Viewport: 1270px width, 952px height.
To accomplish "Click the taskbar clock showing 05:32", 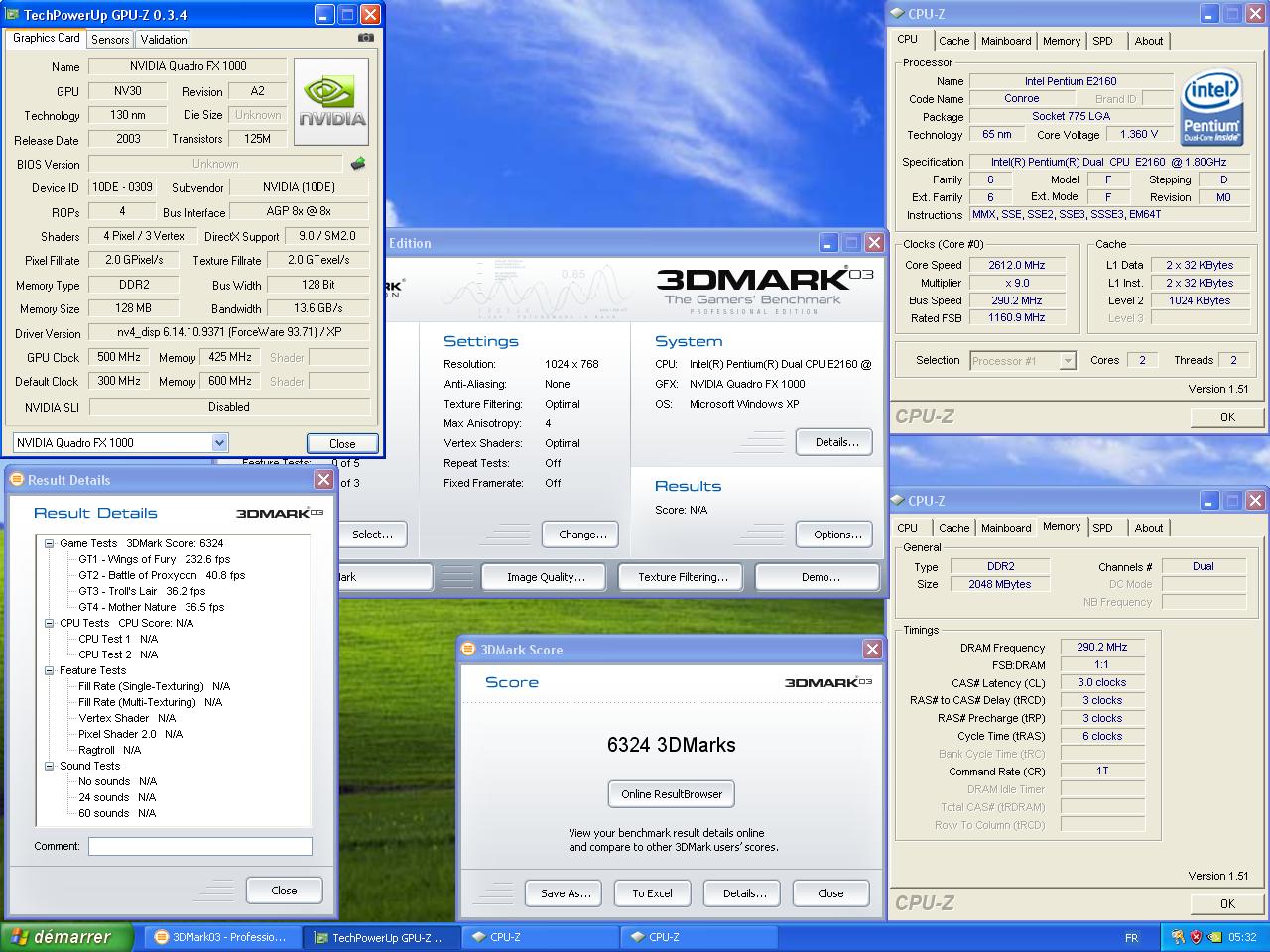I will point(1242,937).
